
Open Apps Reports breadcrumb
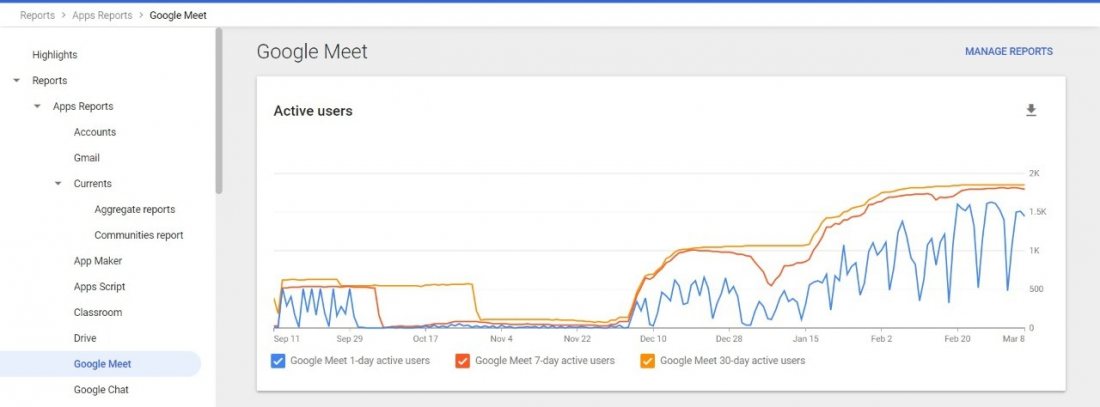click(102, 15)
